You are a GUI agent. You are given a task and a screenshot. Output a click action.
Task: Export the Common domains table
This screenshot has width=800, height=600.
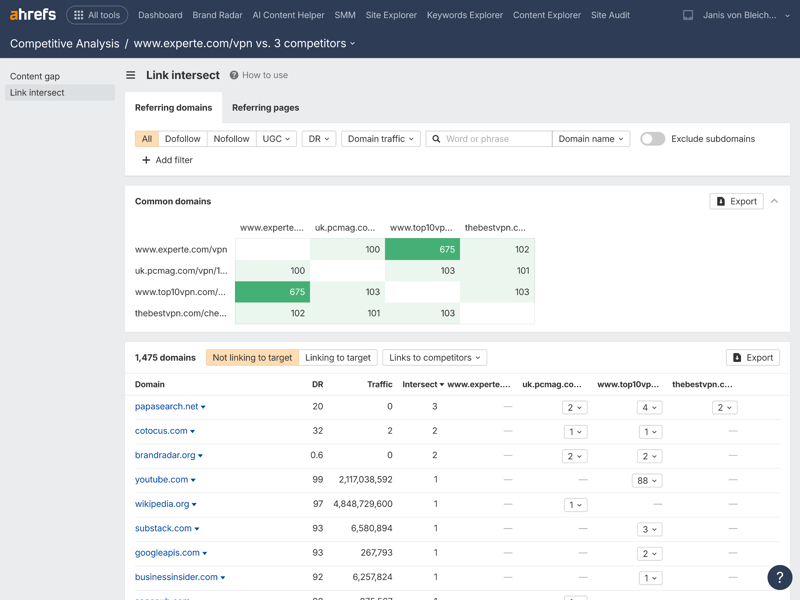pos(736,201)
